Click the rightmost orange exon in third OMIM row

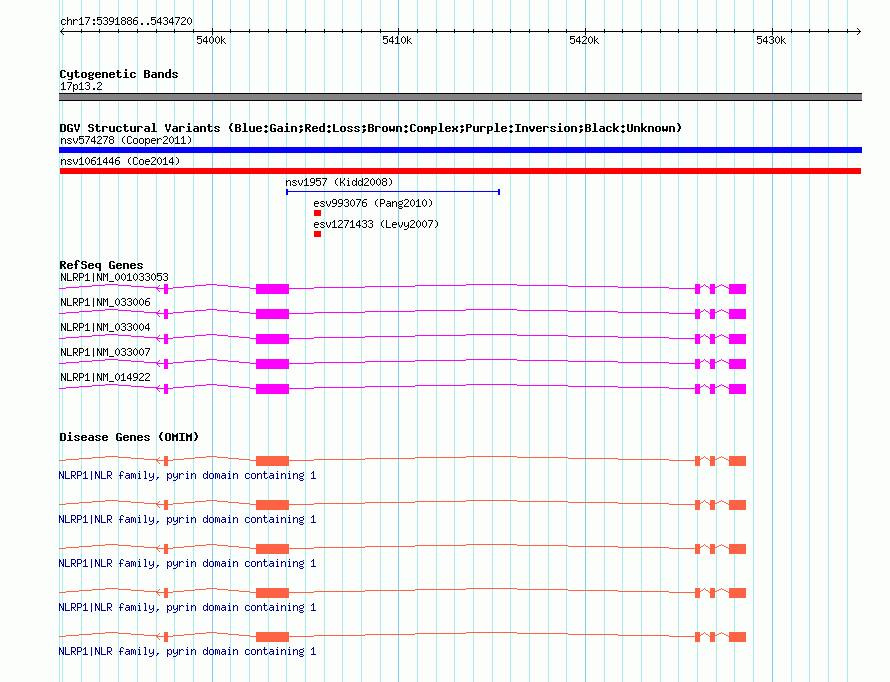click(737, 549)
